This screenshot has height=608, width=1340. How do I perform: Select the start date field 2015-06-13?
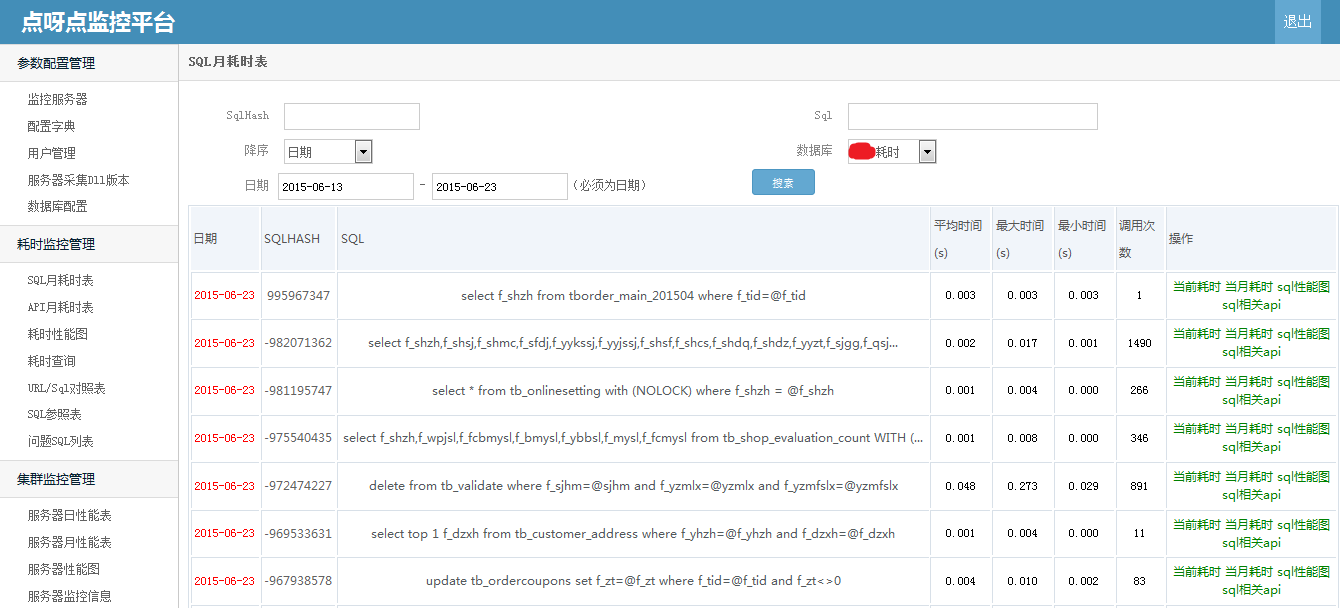pyautogui.click(x=346, y=186)
